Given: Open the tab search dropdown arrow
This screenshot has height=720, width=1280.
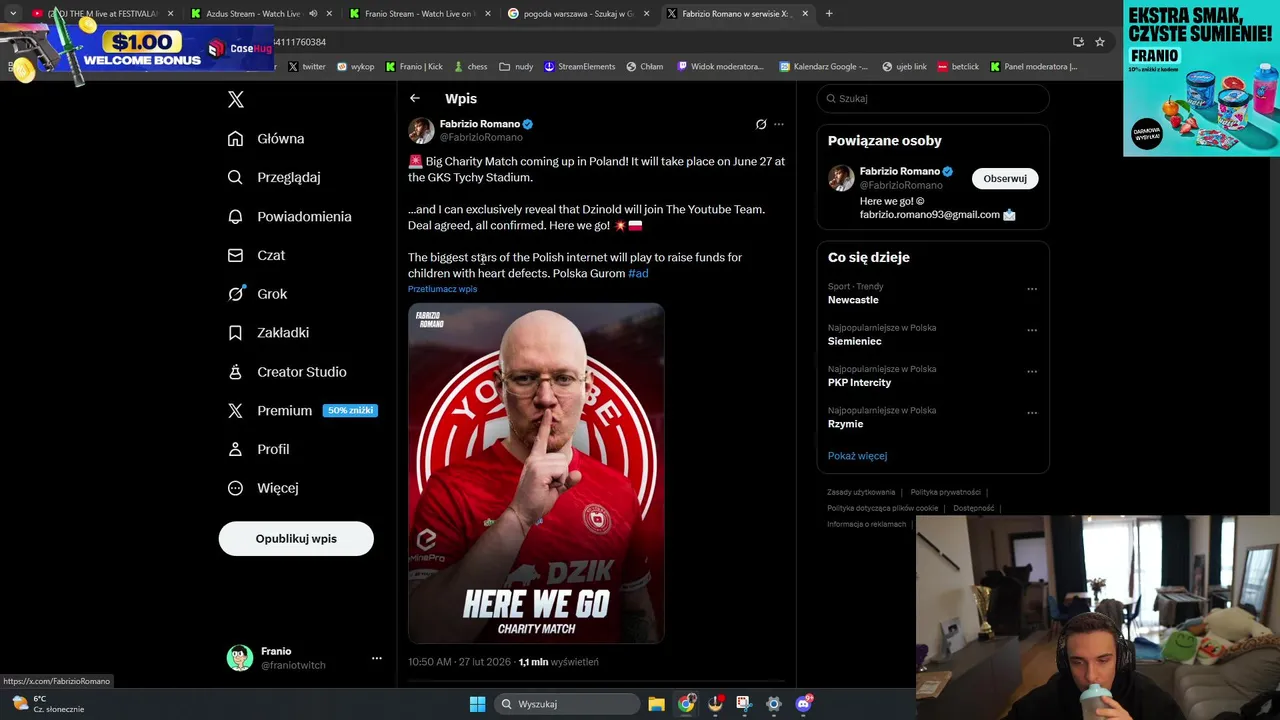Looking at the screenshot, I should click(12, 14).
